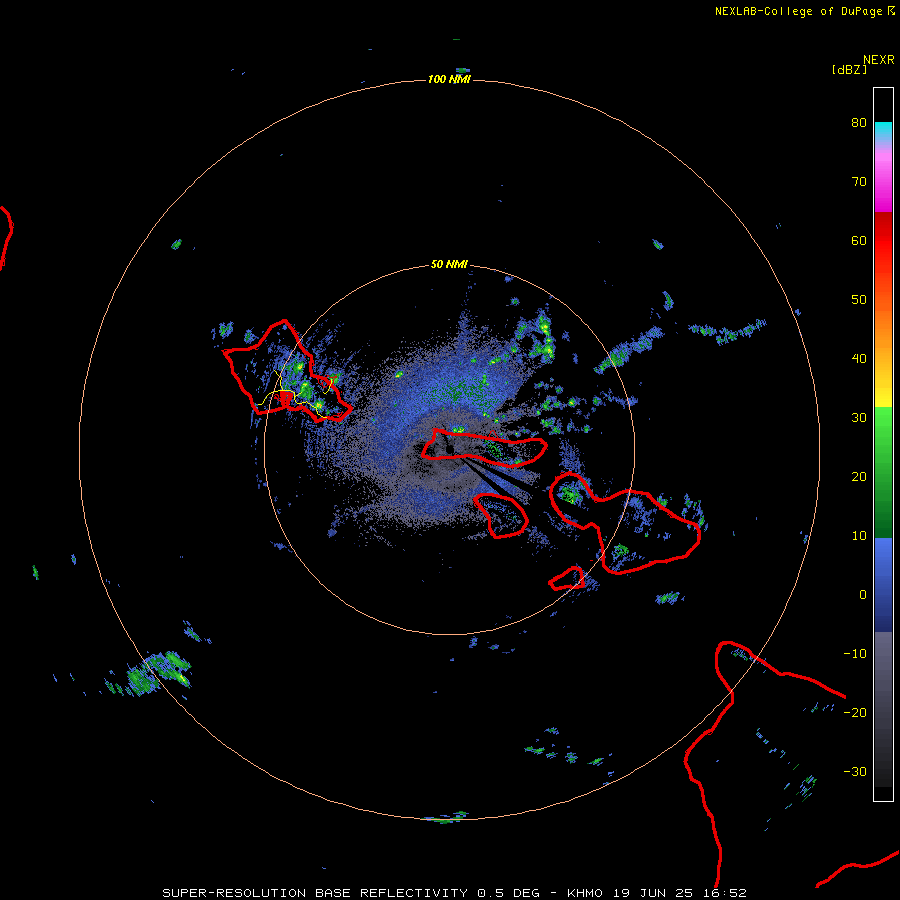The image size is (900, 900).
Task: Click the 10 value on the dBZ scale
Action: click(859, 536)
